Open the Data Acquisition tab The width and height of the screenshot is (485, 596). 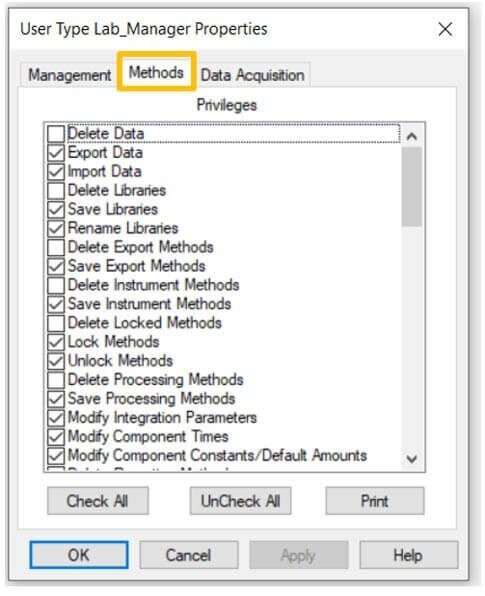click(253, 74)
